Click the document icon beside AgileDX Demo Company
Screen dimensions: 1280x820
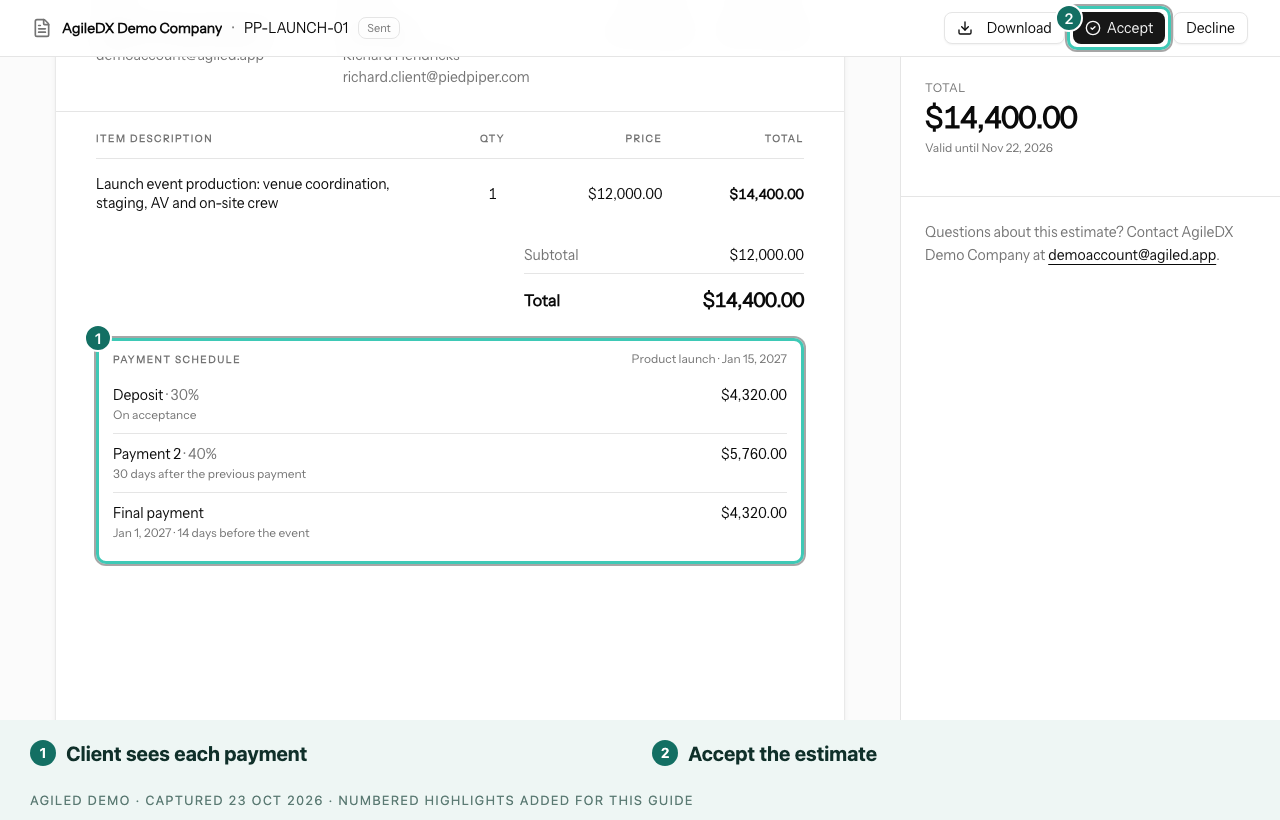tap(42, 28)
